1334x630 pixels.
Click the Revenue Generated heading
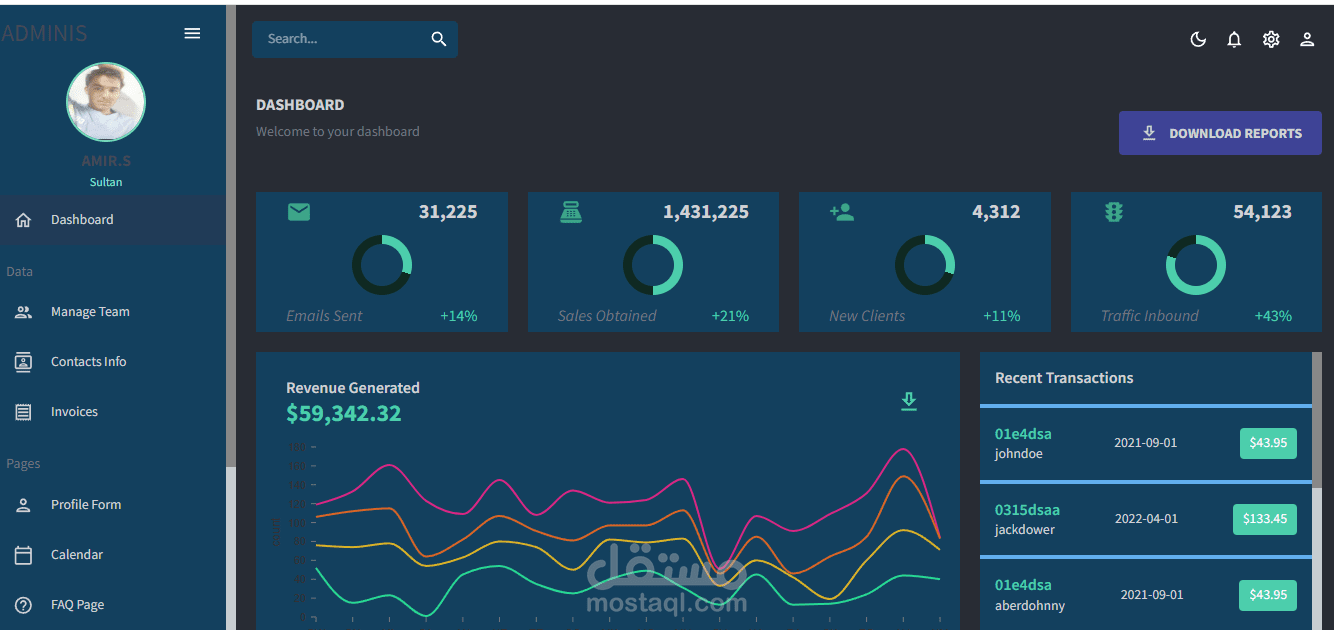353,388
